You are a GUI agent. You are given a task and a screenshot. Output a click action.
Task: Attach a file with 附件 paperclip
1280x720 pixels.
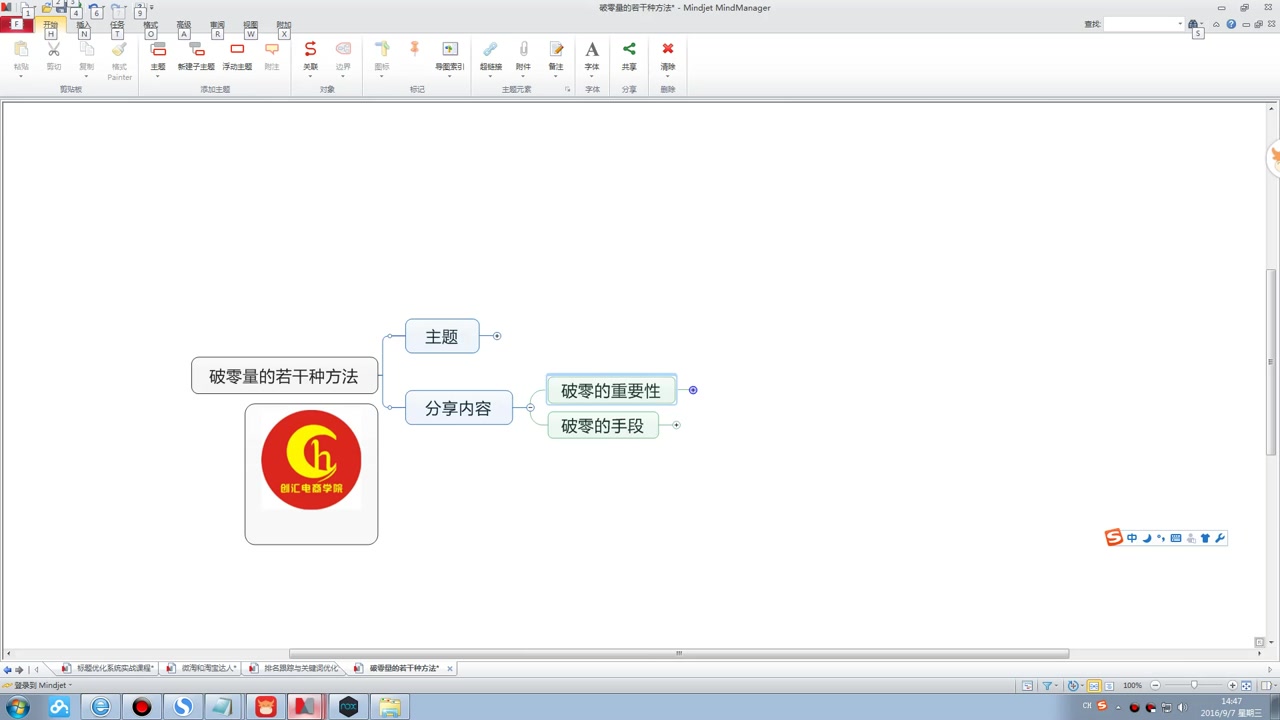pyautogui.click(x=523, y=49)
